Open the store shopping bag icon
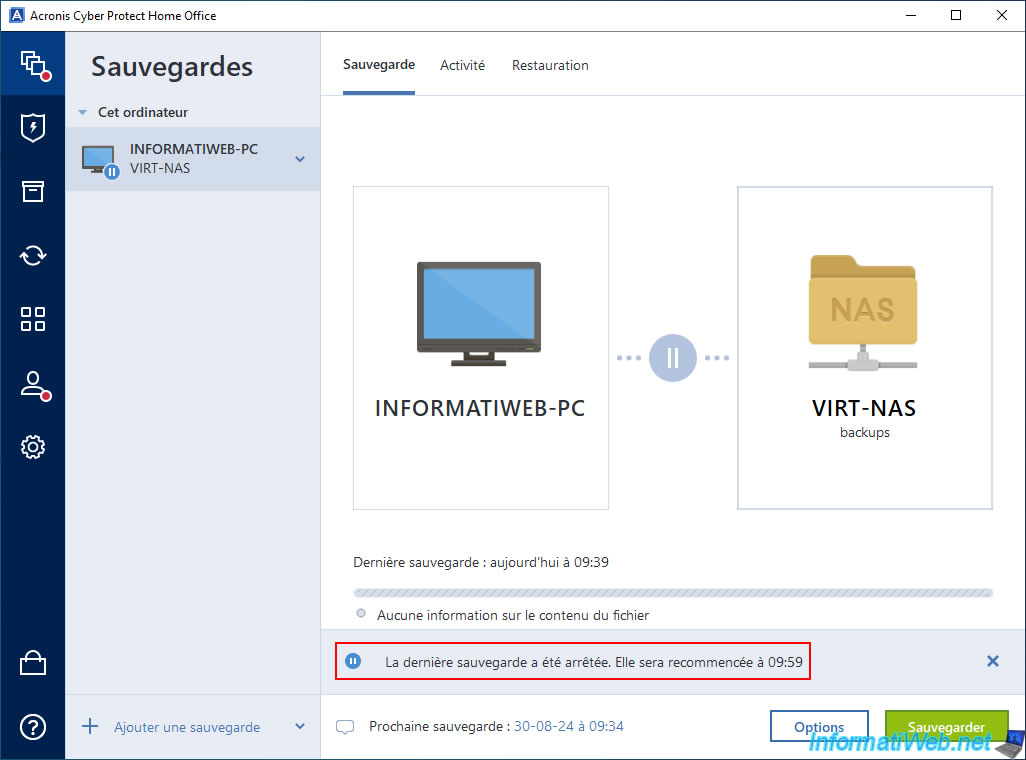Viewport: 1026px width, 760px height. click(x=33, y=662)
